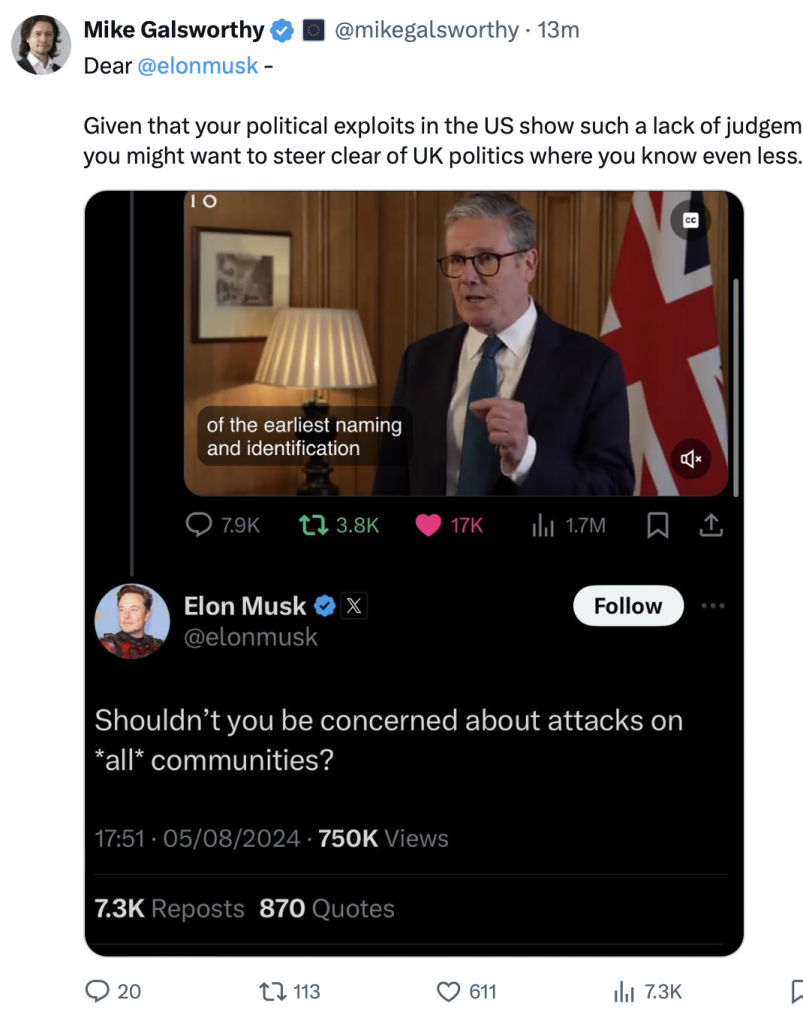Viewport: 803px width, 1024px height.
Task: Open replies on embedded post with 7.9K
Action: (x=198, y=524)
